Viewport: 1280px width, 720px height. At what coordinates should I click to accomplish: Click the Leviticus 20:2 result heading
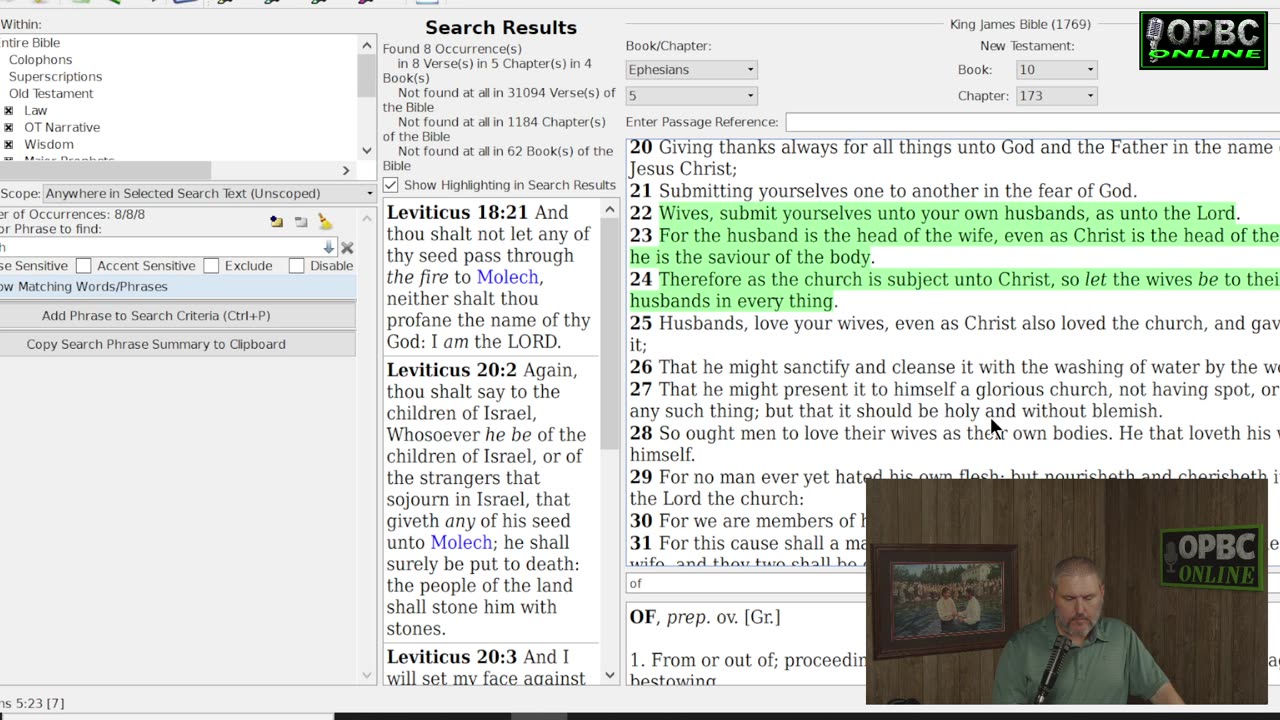pyautogui.click(x=450, y=370)
